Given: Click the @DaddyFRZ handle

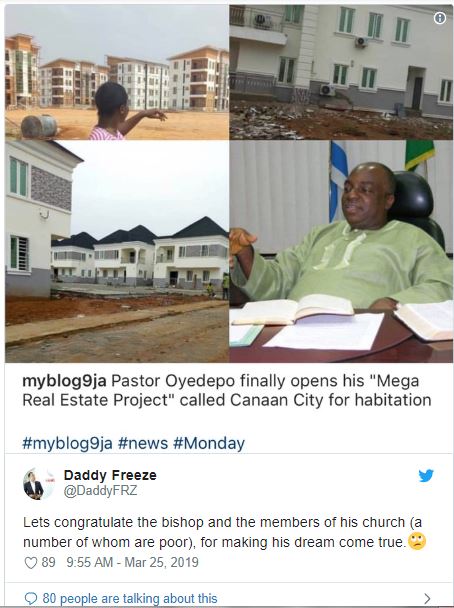Looking at the screenshot, I should click(x=100, y=491).
